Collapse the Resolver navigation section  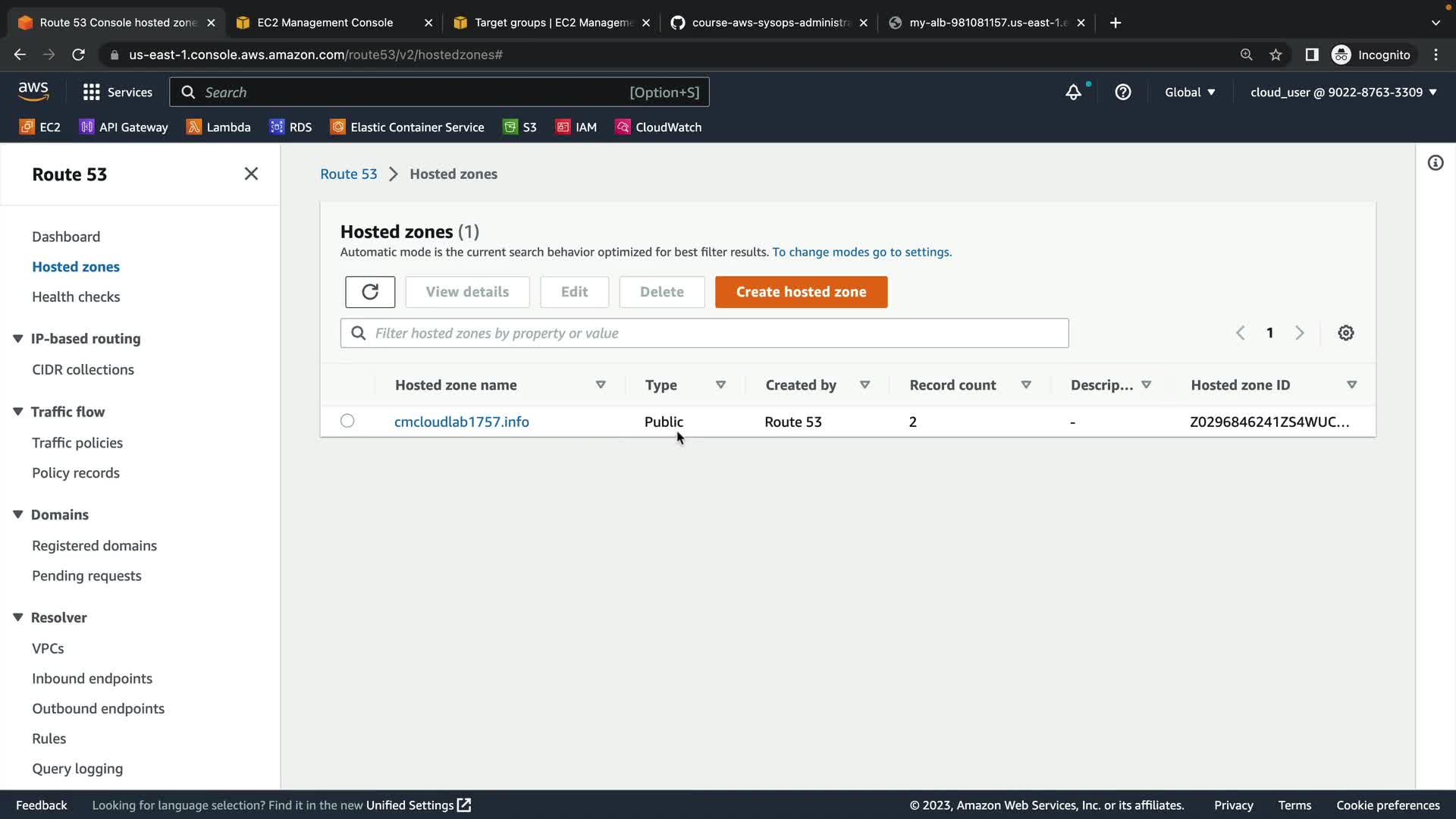click(x=18, y=617)
